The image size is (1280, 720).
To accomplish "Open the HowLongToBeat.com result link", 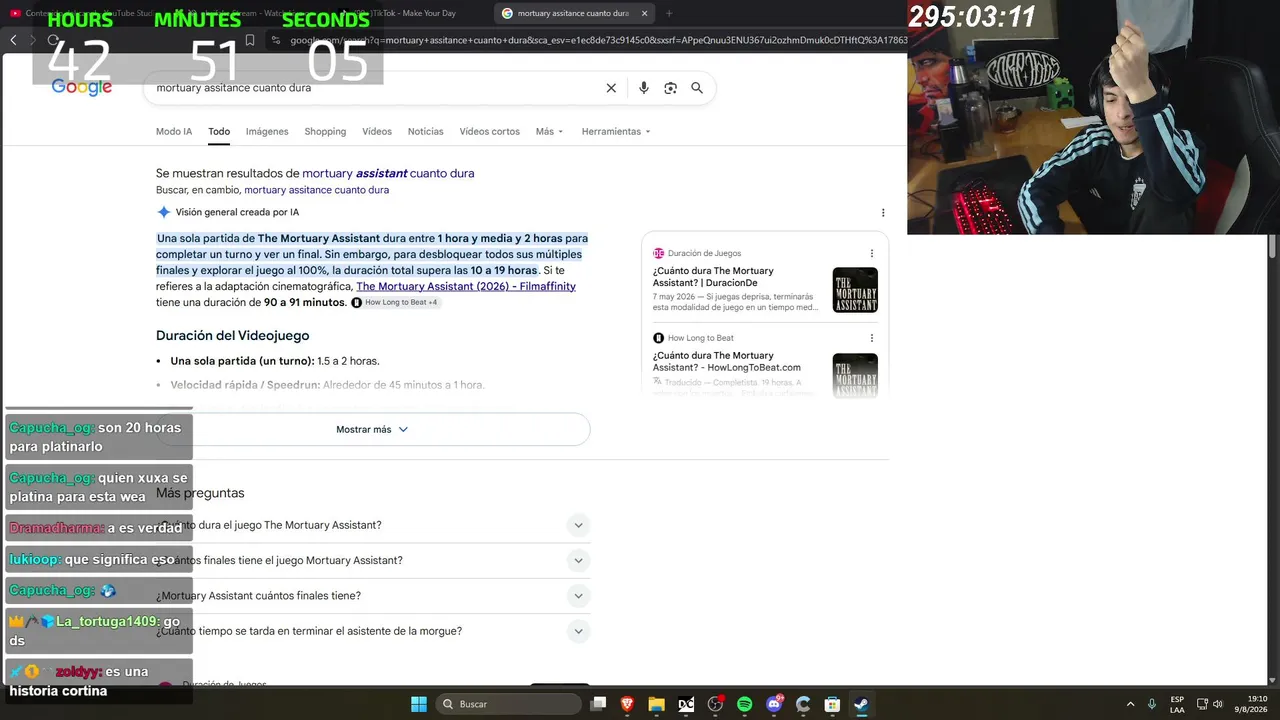I will click(727, 361).
